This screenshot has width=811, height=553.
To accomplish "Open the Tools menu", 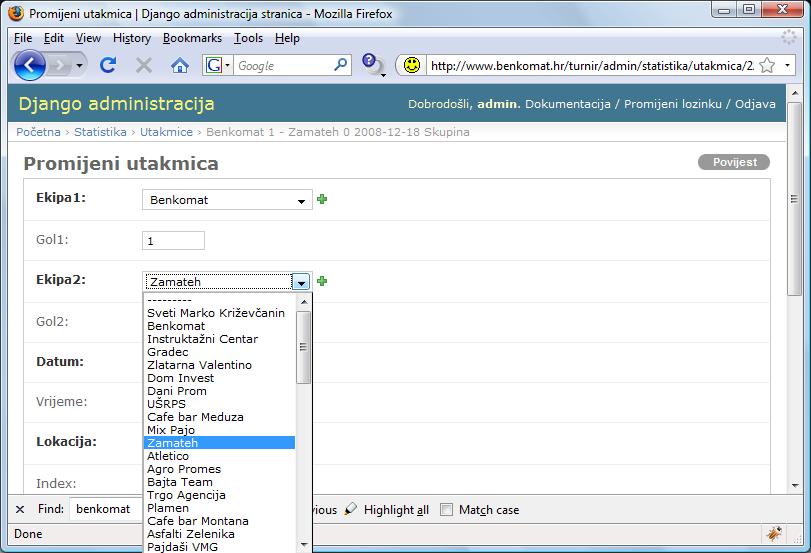I will tap(248, 38).
